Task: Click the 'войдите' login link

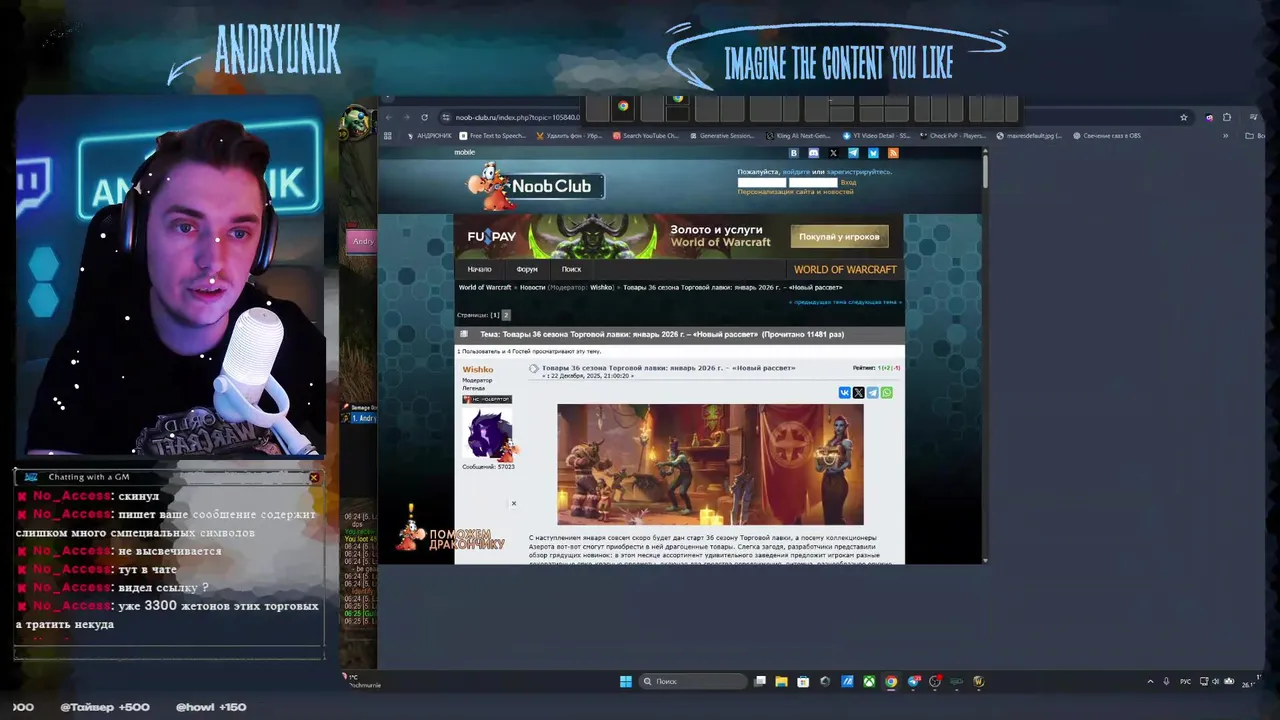Action: point(796,172)
